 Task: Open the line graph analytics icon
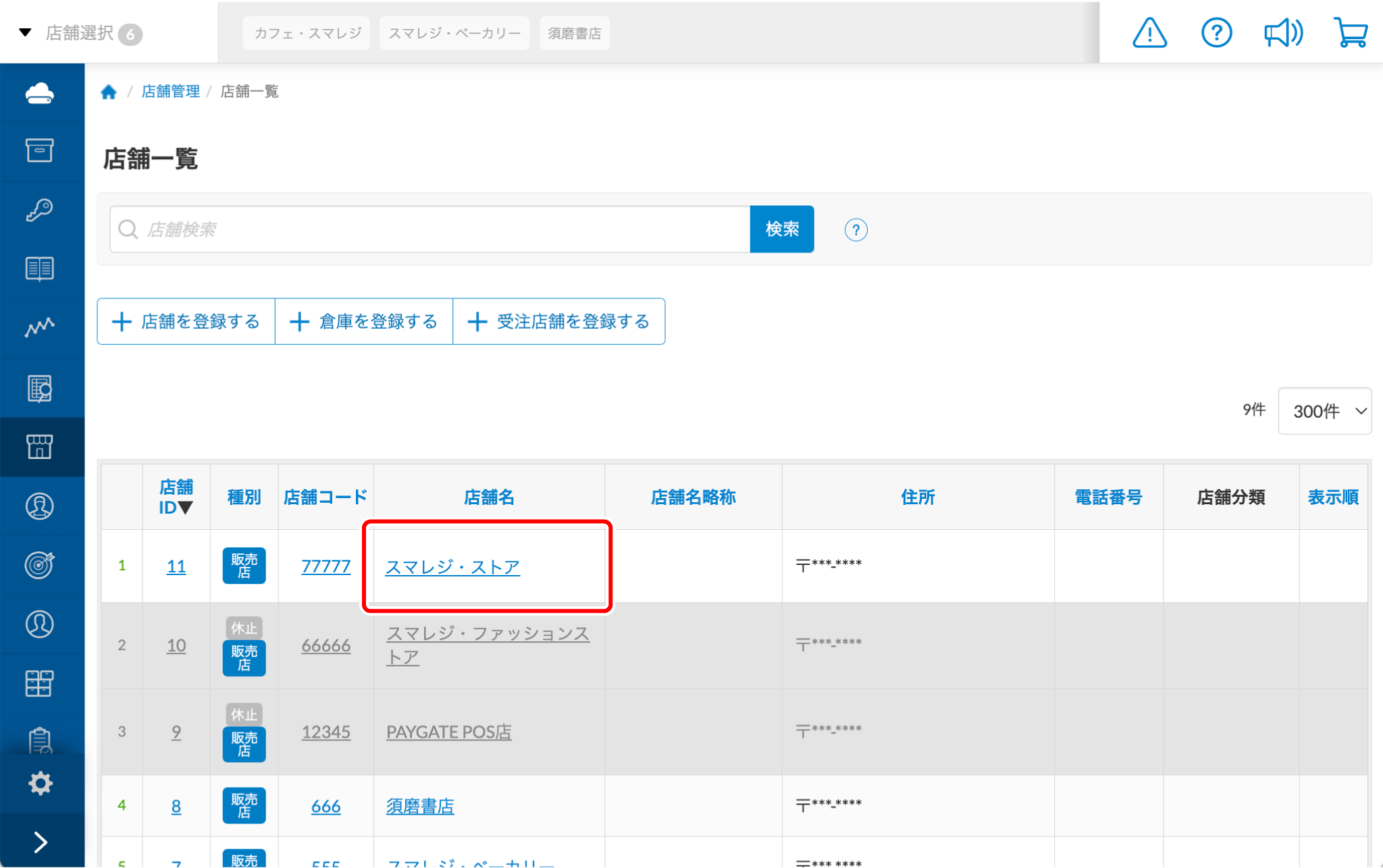tap(40, 327)
